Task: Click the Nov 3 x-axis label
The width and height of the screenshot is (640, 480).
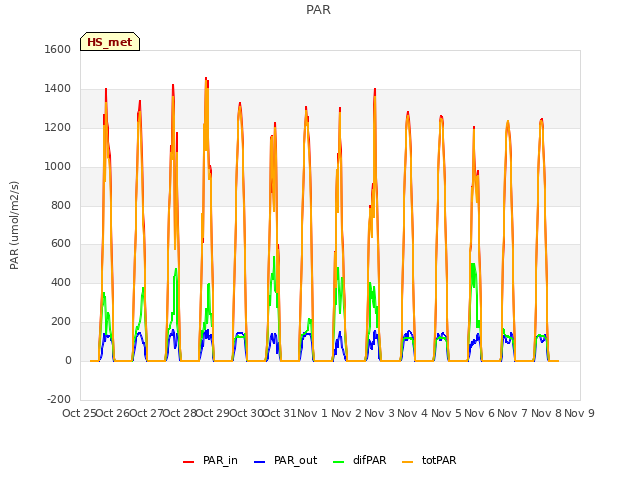Action: pyautogui.click(x=379, y=413)
